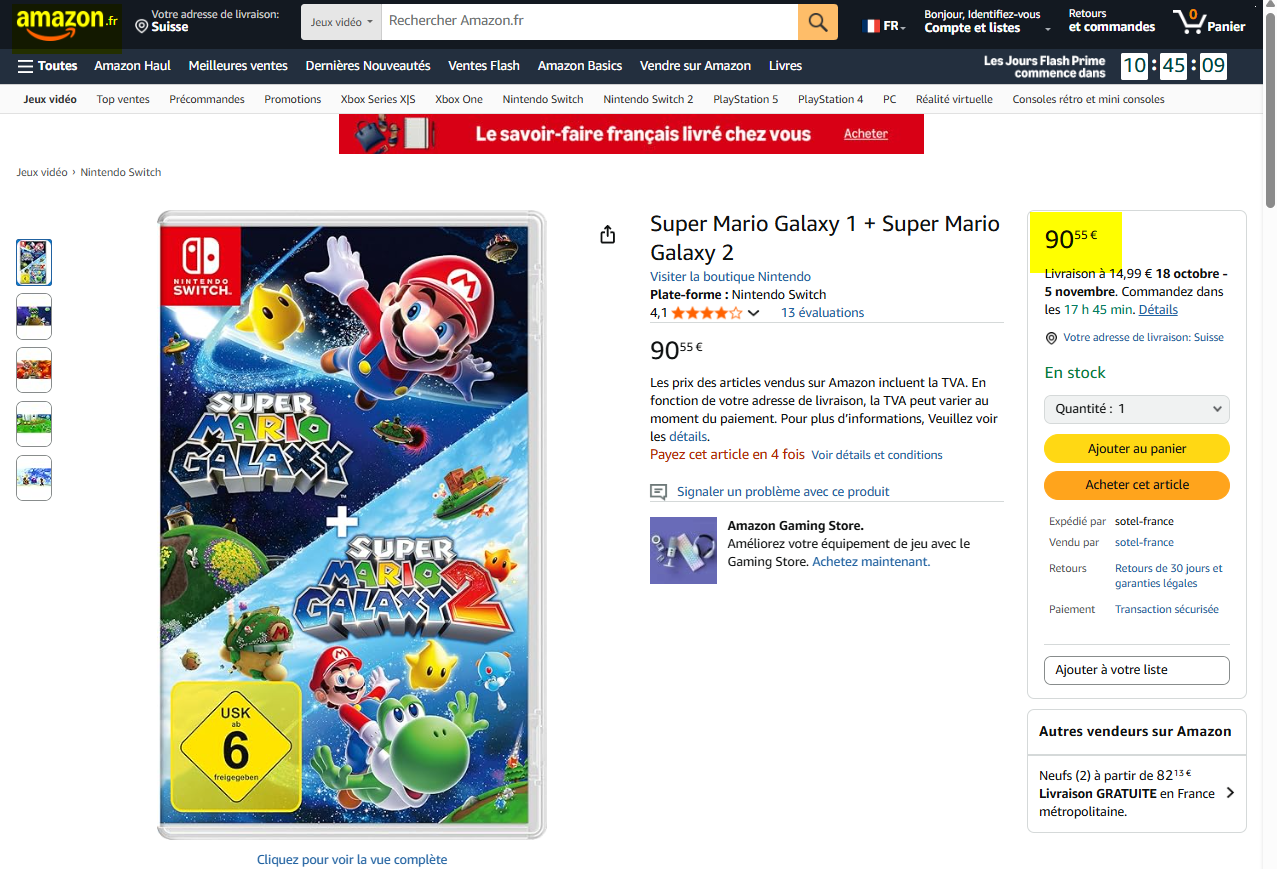This screenshot has height=869, width=1277.
Task: Open the Toutes hamburger menu
Action: 47,66
